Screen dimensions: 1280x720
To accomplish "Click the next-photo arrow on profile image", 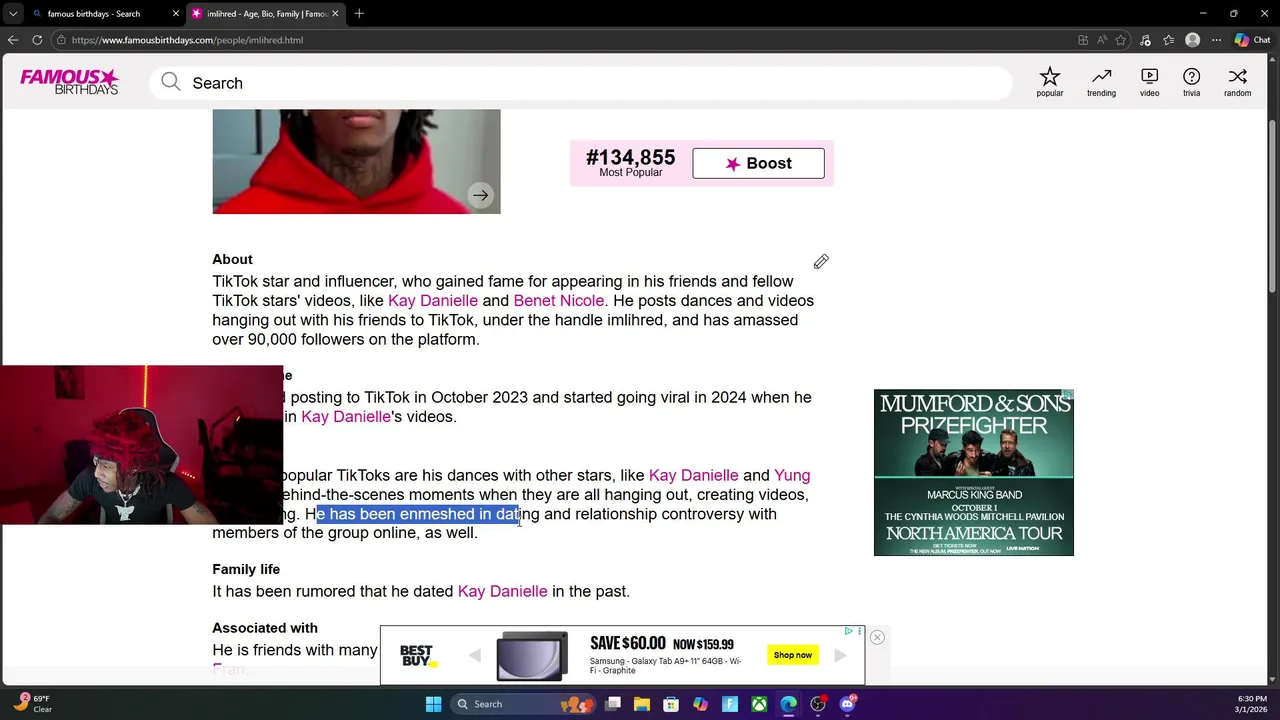I will [481, 196].
